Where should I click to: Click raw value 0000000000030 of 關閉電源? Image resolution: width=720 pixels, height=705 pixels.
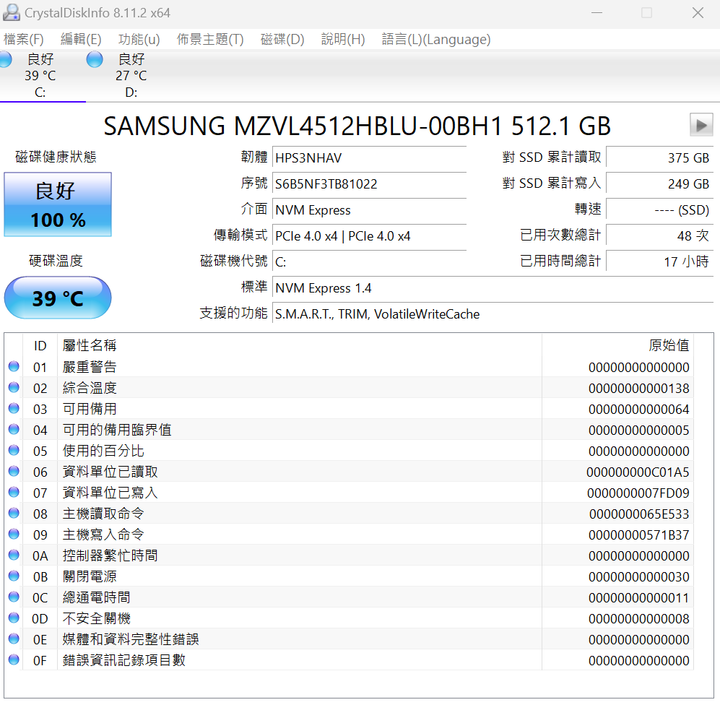coord(639,577)
